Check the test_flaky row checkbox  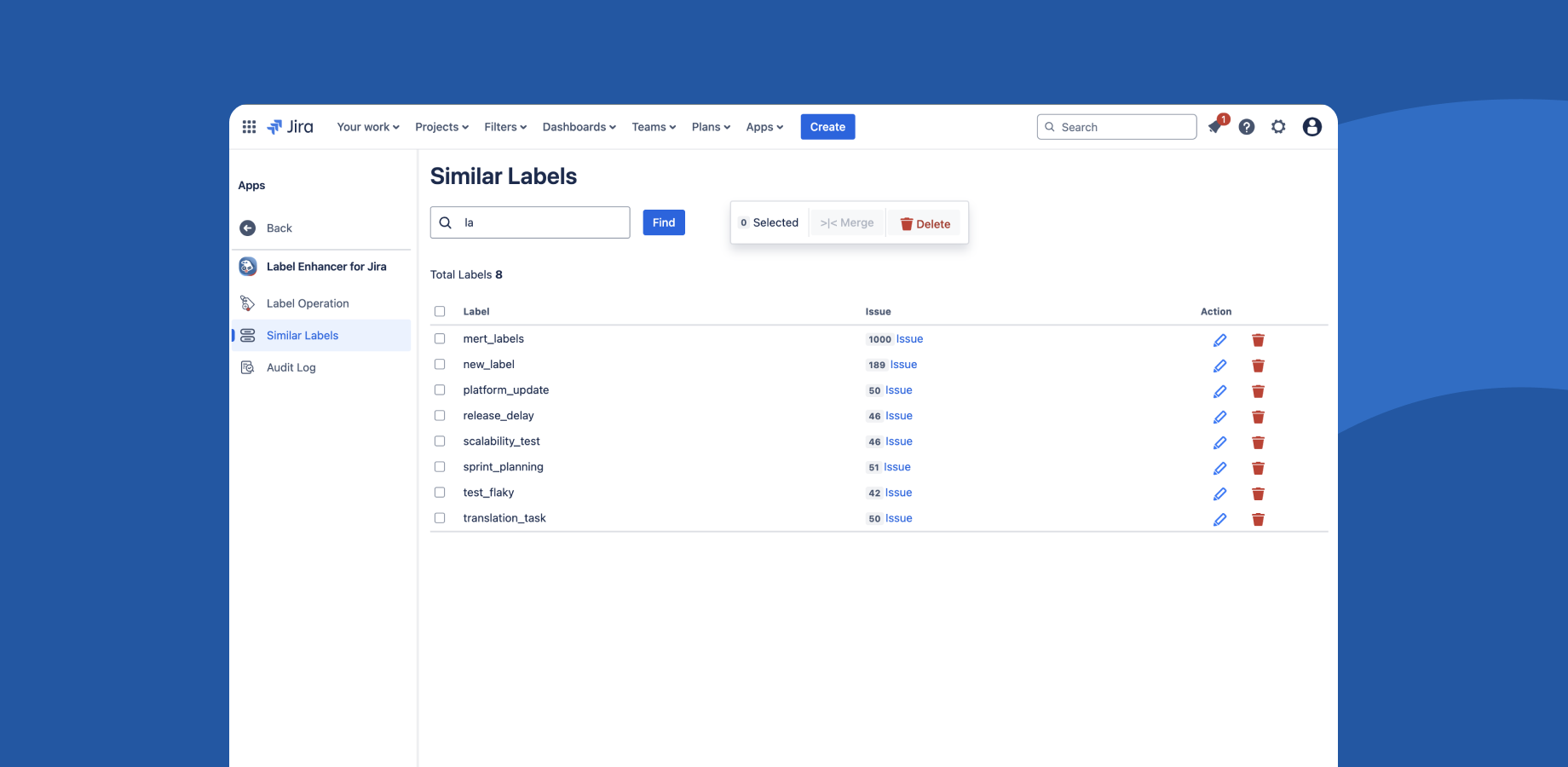pyautogui.click(x=440, y=492)
